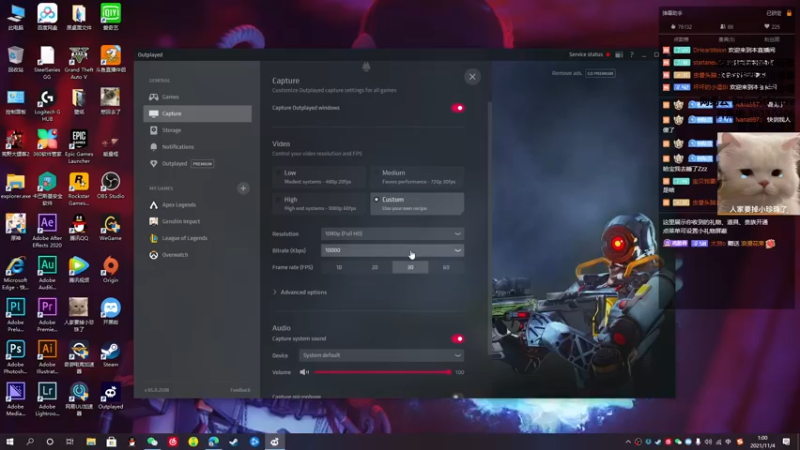Screen dimensions: 800x450
Task: Open Adobe Lightroom desktop shortcut
Action: (x=47, y=399)
